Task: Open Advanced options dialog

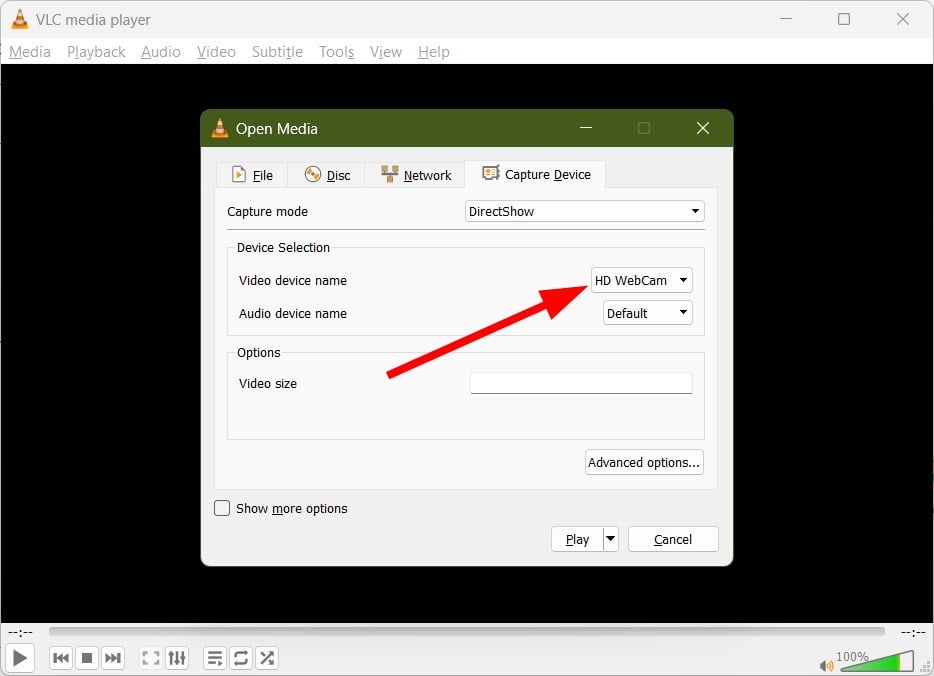Action: (644, 462)
